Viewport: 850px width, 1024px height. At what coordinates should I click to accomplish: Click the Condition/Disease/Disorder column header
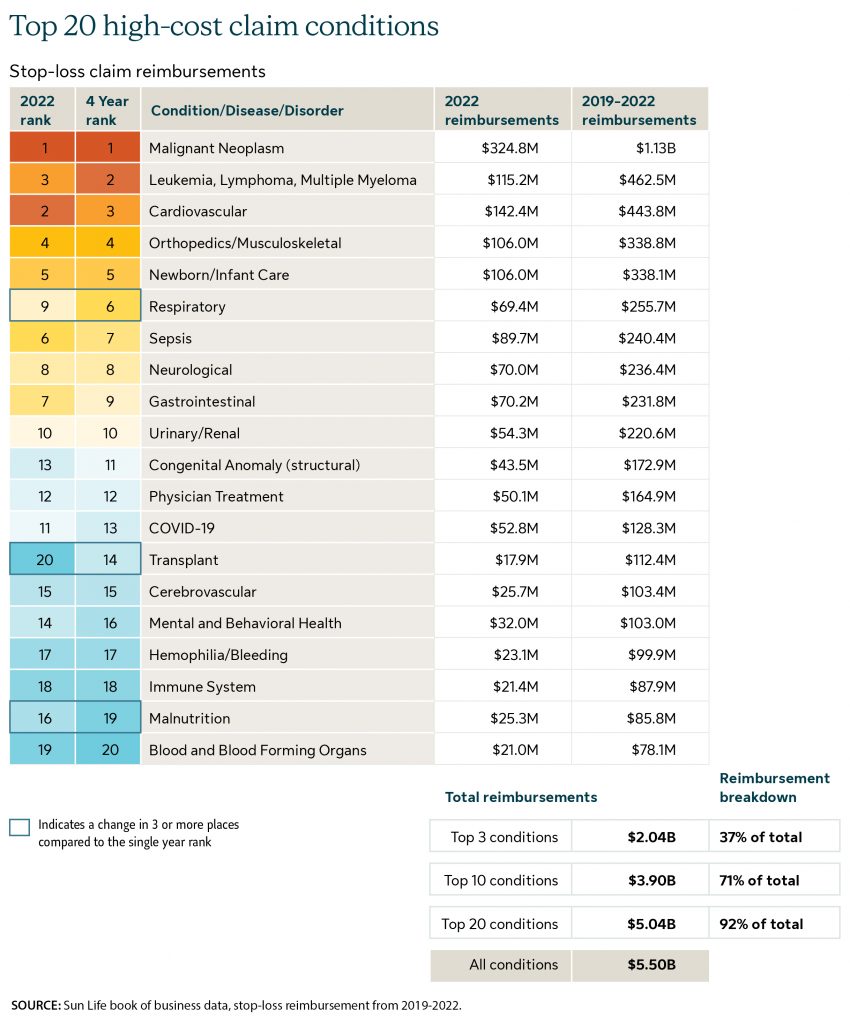[x=246, y=110]
